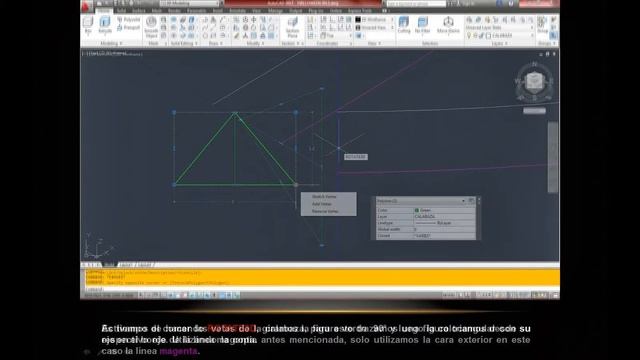Screen dimensions: 640x360
Task: Open the Manage ribbon tab
Action: 276,11
